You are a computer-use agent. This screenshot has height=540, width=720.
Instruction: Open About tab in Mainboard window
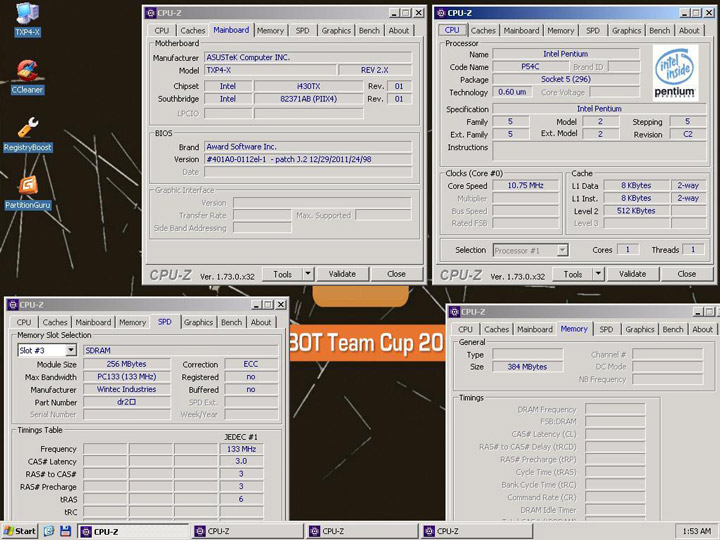pyautogui.click(x=399, y=31)
